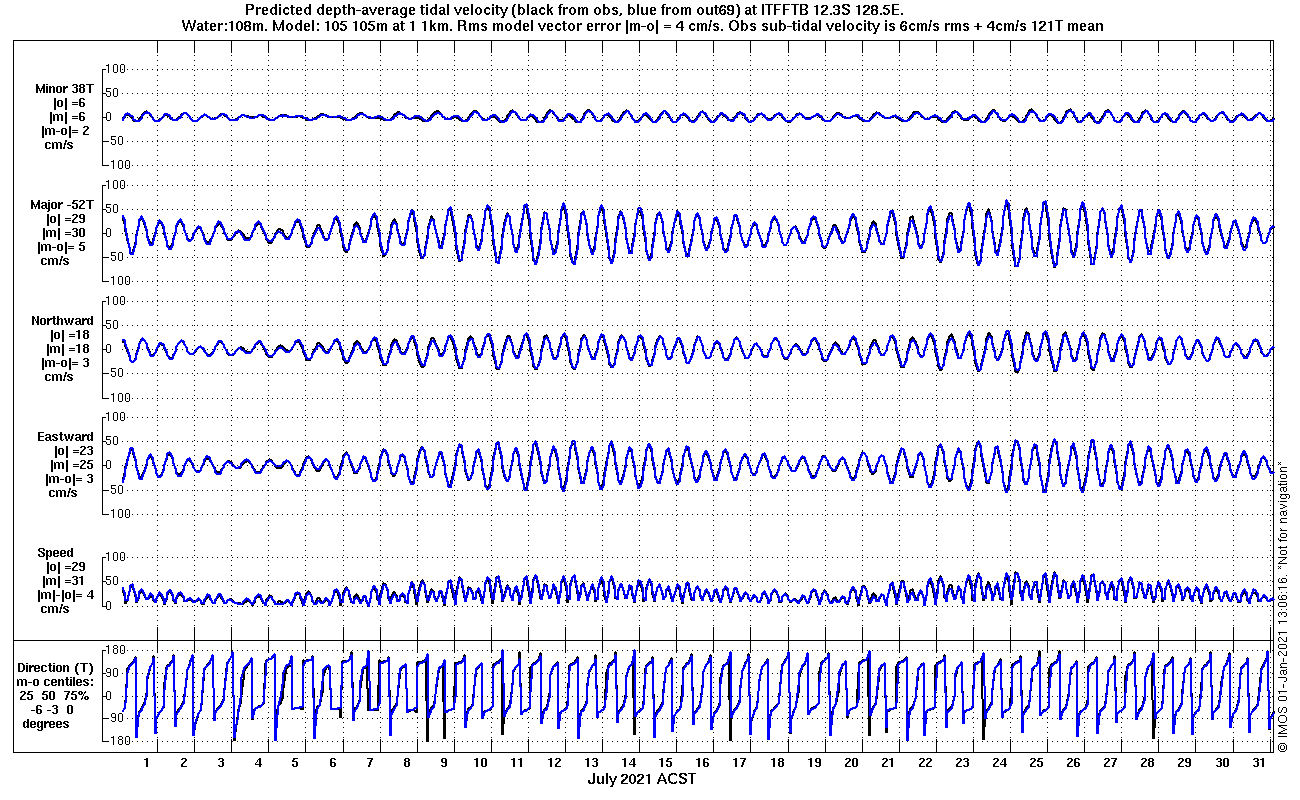This screenshot has width=1300, height=800.
Task: Click date tick '1' on the x-axis
Action: (147, 763)
